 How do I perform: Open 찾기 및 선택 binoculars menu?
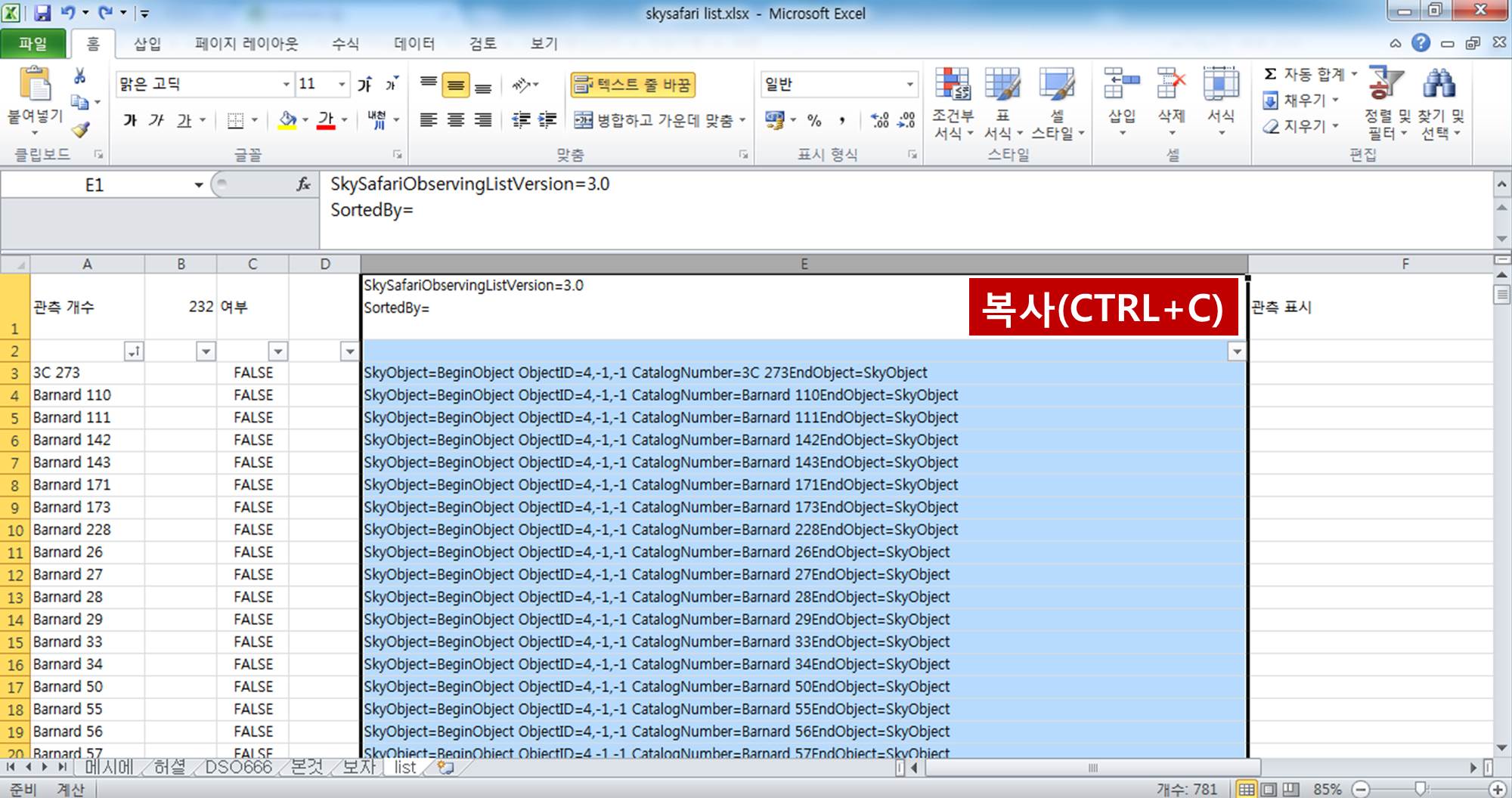[x=1442, y=104]
